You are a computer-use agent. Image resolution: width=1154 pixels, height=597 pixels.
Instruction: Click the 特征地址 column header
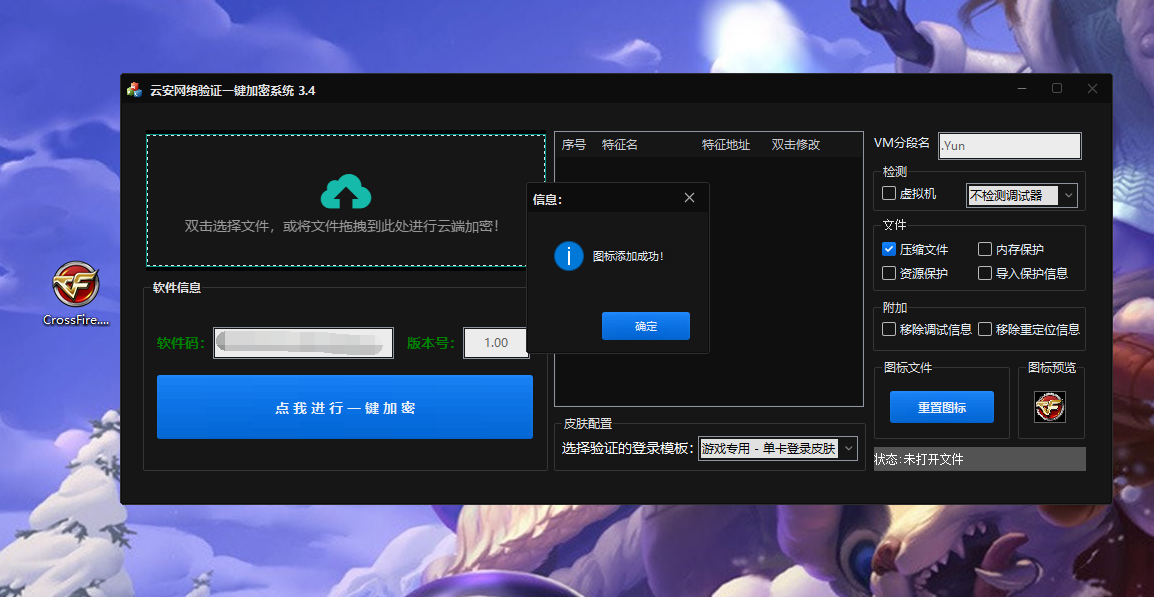click(726, 145)
